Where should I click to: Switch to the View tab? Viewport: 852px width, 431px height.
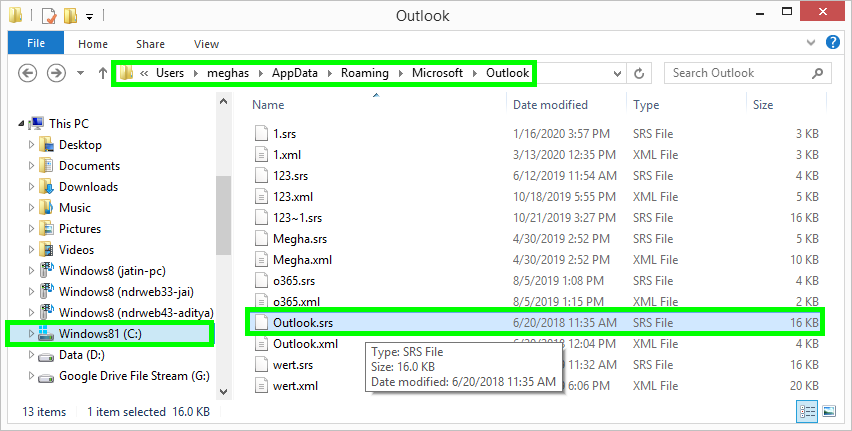click(x=206, y=44)
